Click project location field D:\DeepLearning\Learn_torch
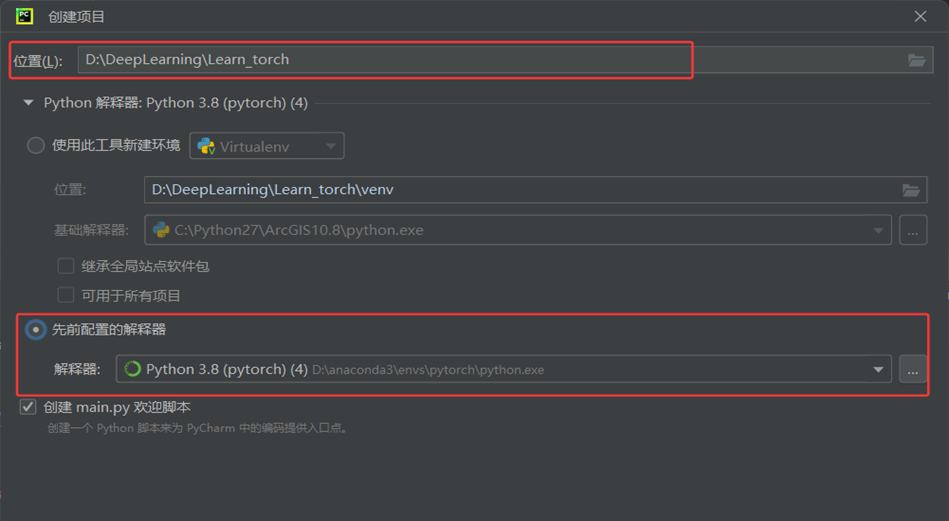This screenshot has width=949, height=521. tap(505, 59)
